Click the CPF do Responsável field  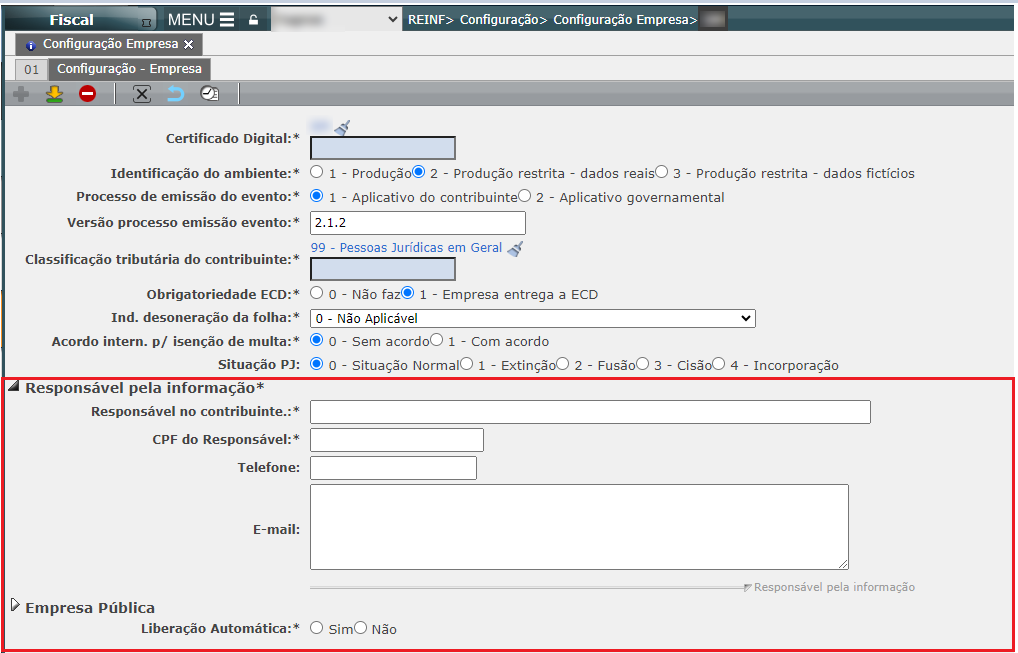(397, 440)
